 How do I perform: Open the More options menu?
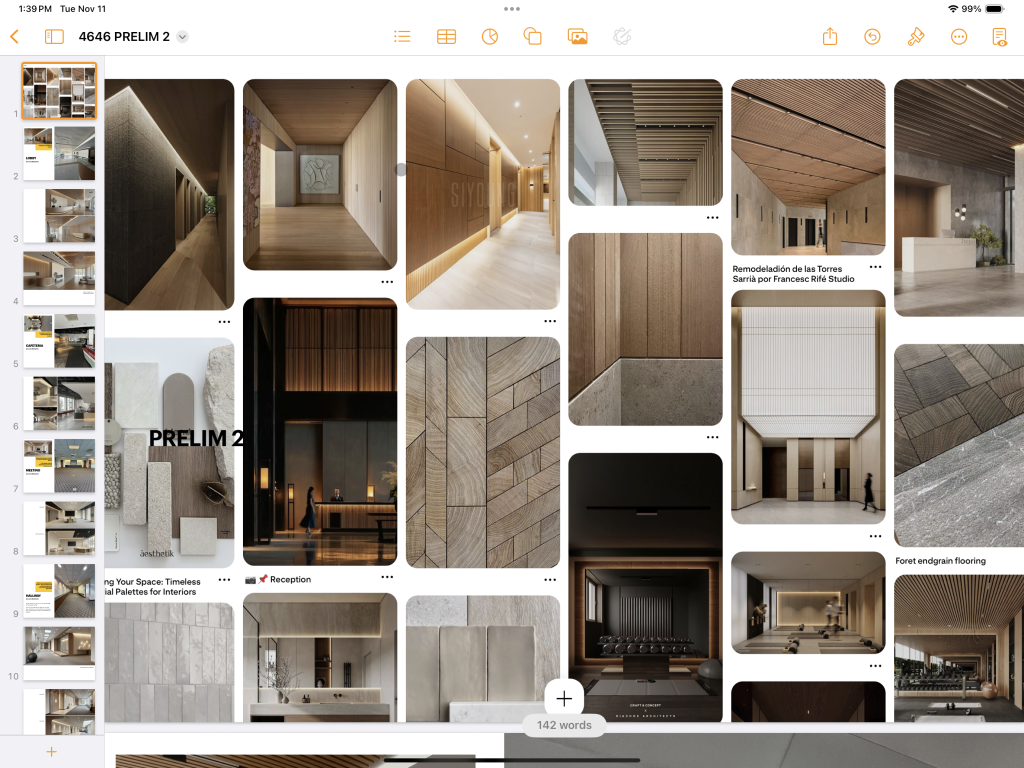[x=959, y=37]
